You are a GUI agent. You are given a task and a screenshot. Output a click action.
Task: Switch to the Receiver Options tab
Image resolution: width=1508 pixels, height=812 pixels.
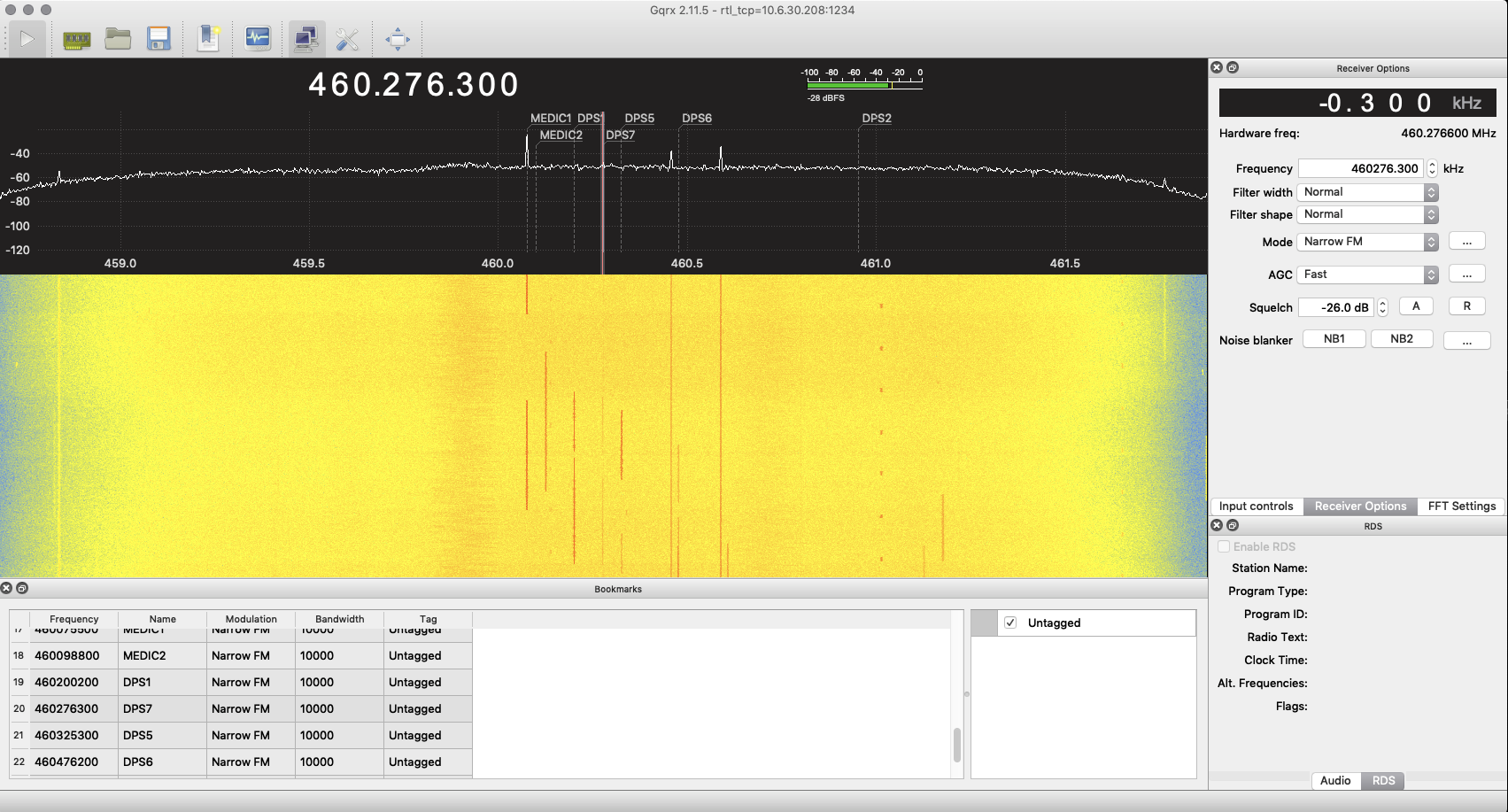click(x=1360, y=507)
